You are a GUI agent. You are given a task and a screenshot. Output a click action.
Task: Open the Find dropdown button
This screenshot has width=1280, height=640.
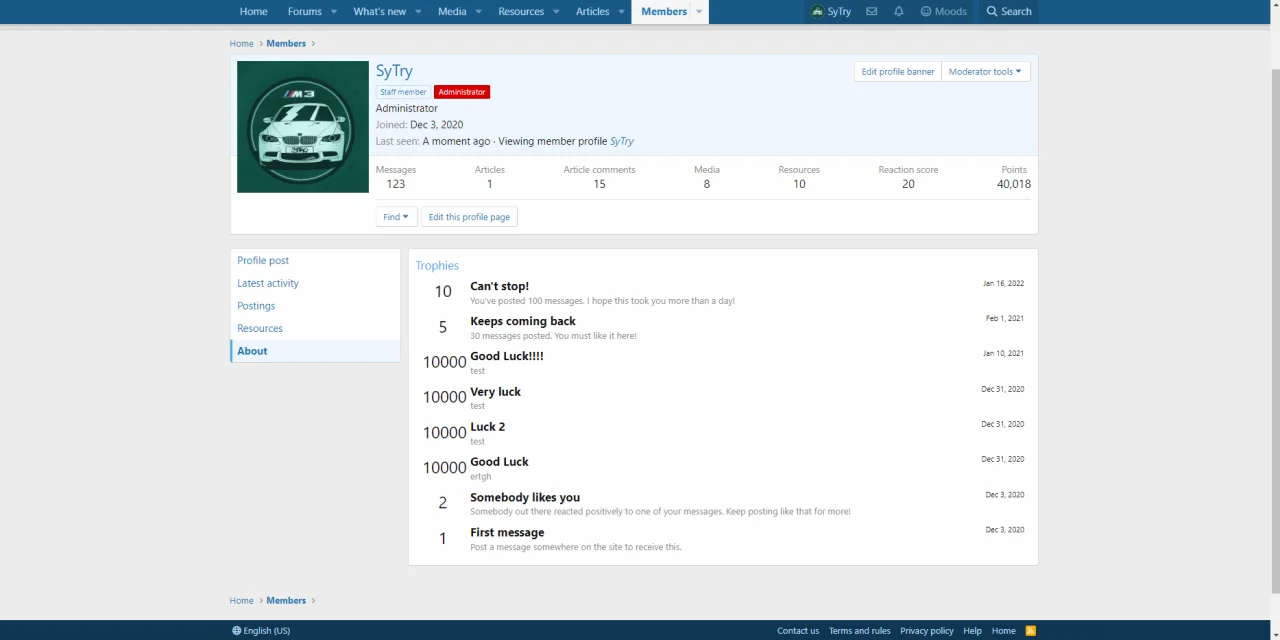pos(396,217)
